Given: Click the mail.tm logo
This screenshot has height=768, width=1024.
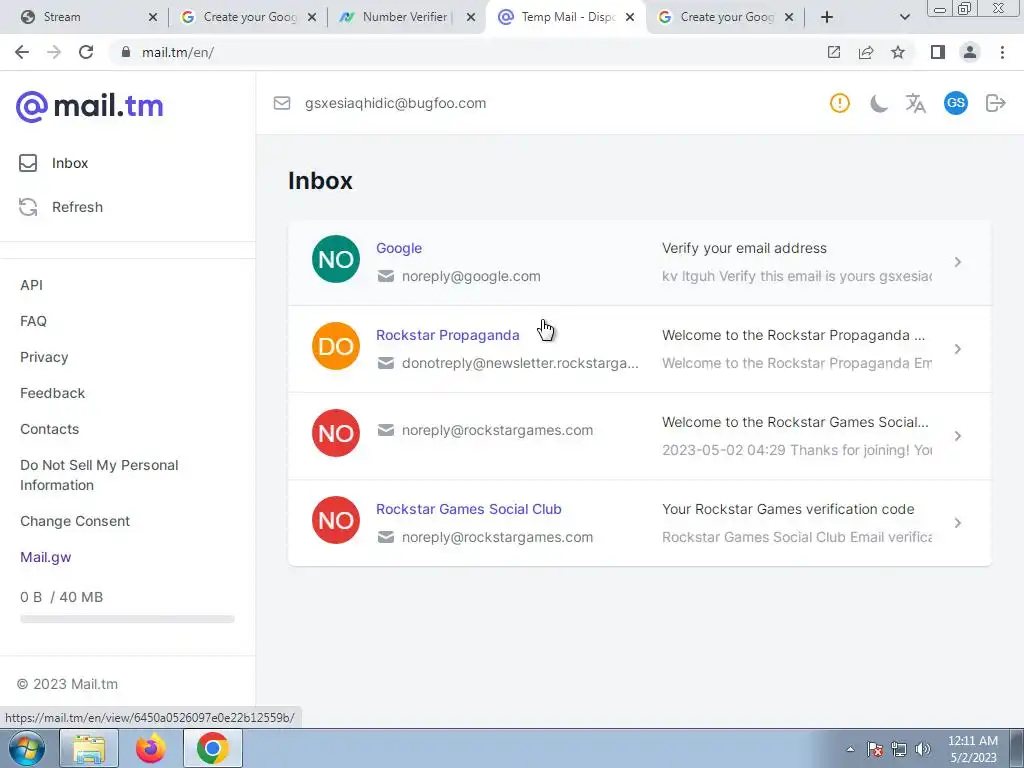Looking at the screenshot, I should coord(89,106).
